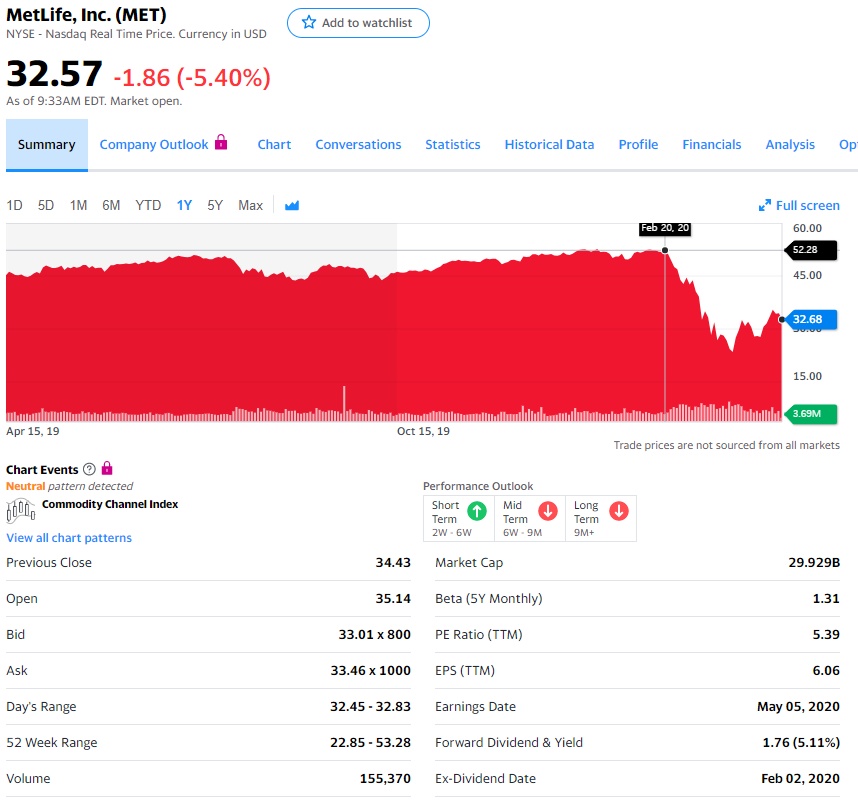This screenshot has width=858, height=800.
Task: Select the 1Y chart range
Action: 184,205
